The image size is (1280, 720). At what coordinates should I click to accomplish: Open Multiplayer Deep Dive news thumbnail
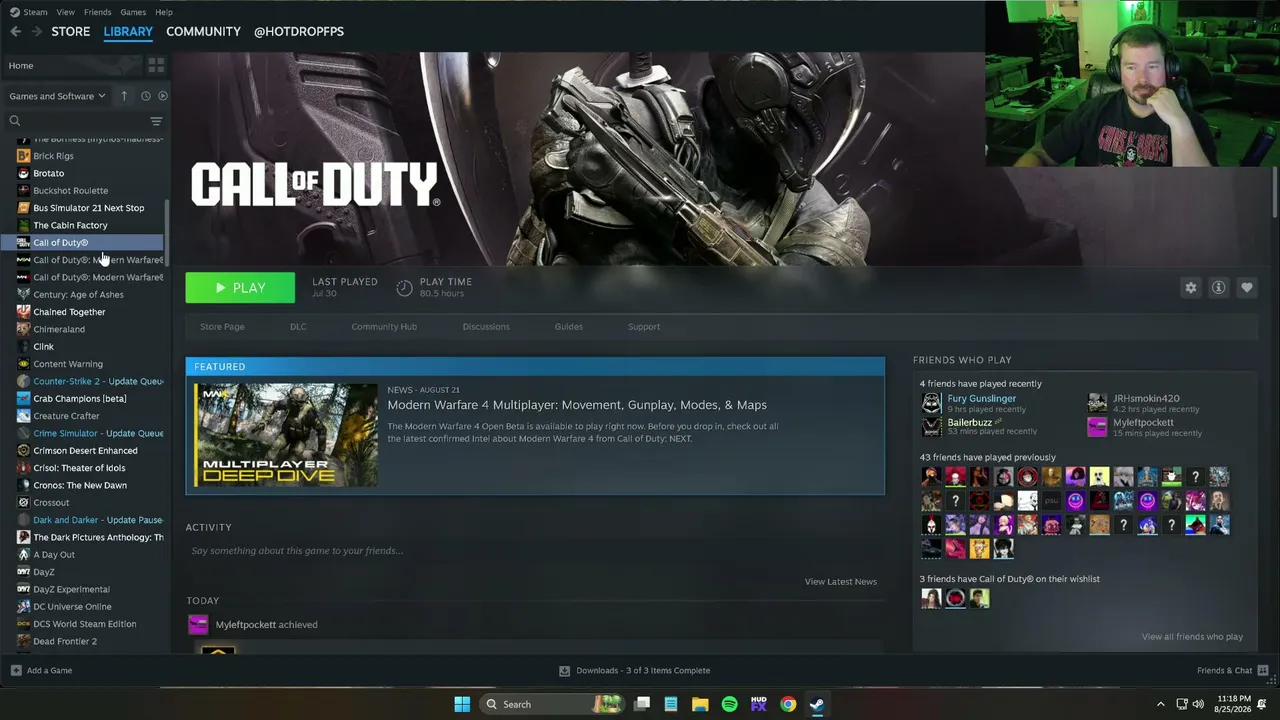pyautogui.click(x=286, y=435)
